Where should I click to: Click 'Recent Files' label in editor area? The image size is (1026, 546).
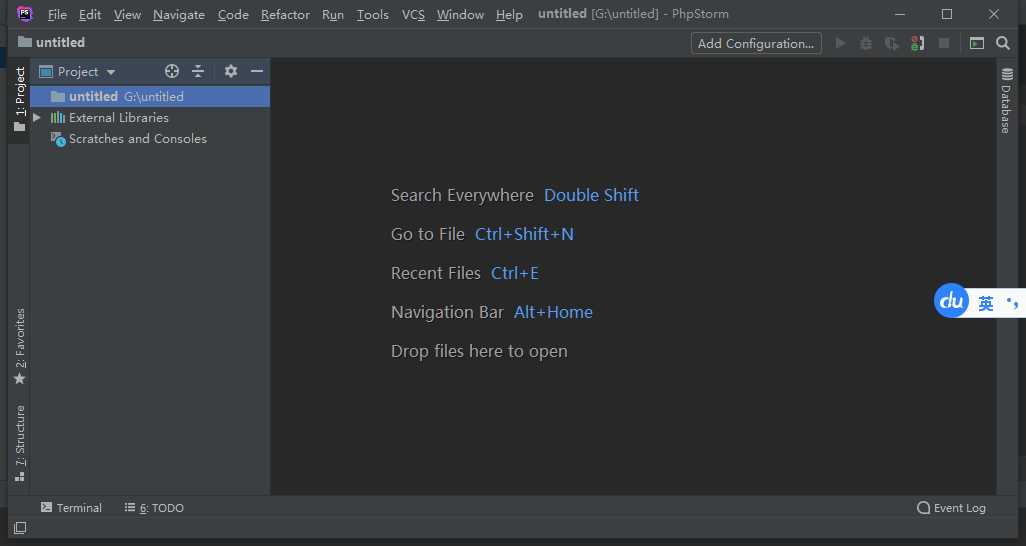coord(435,273)
